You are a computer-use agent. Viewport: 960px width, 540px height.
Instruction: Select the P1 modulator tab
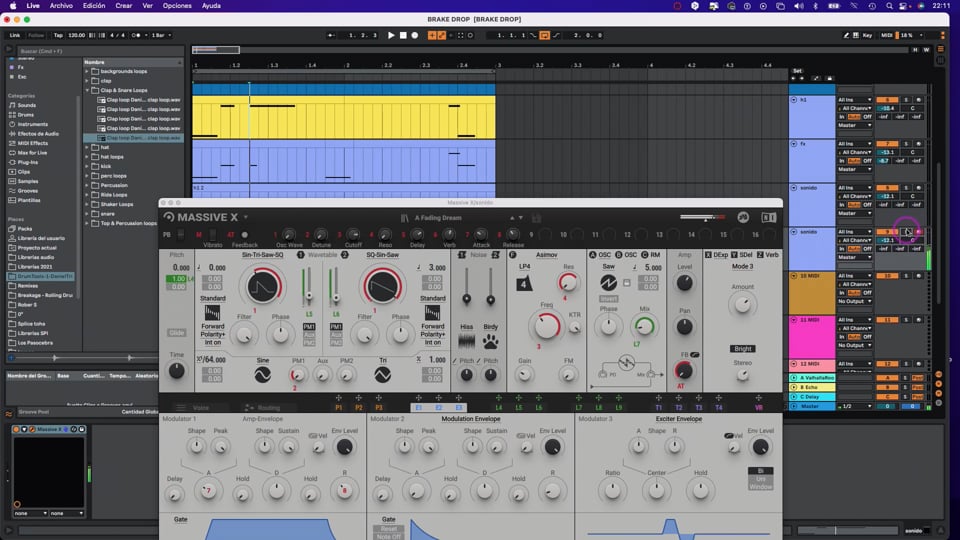[339, 408]
